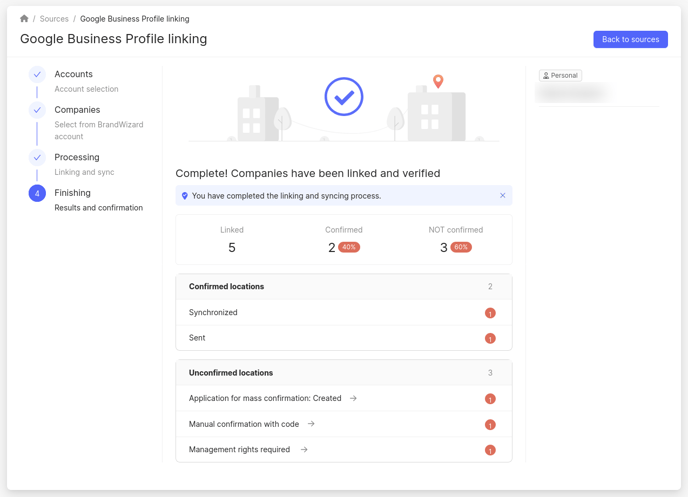
Task: Click the NOT confirmed 60% badge
Action: tap(461, 247)
